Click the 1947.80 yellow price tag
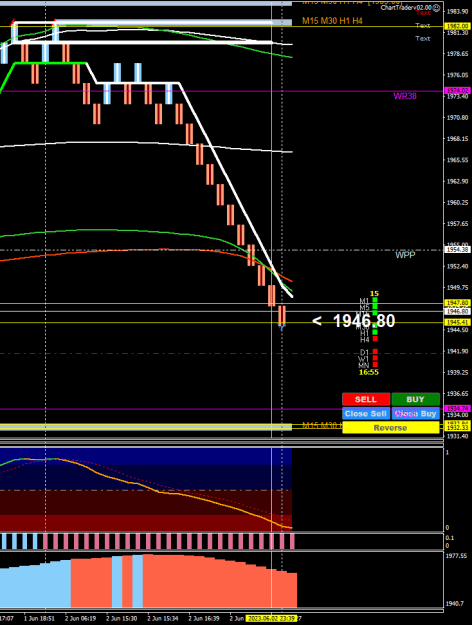Viewport: 472px width, 625px height. point(458,303)
